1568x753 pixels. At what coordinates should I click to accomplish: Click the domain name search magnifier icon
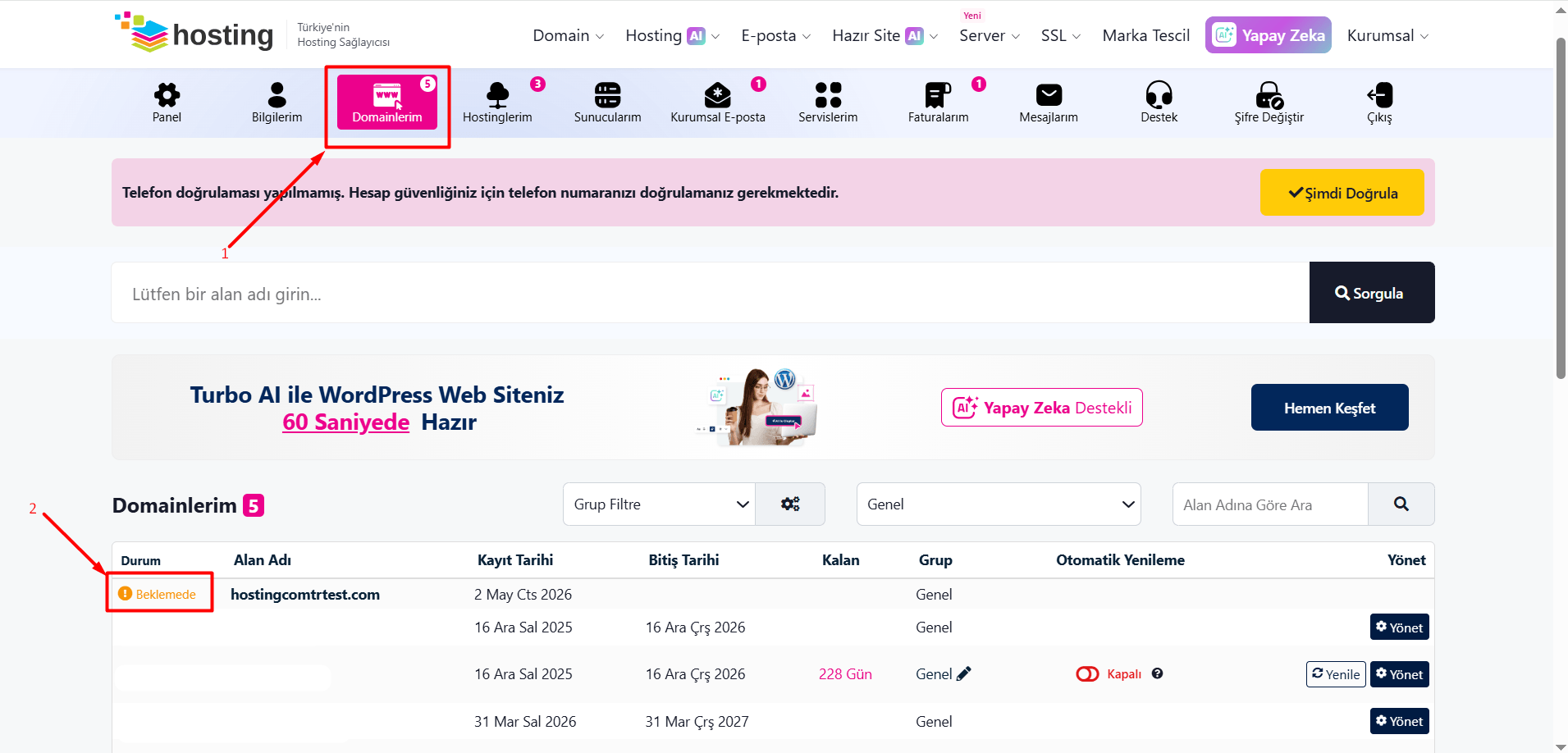coord(1401,504)
